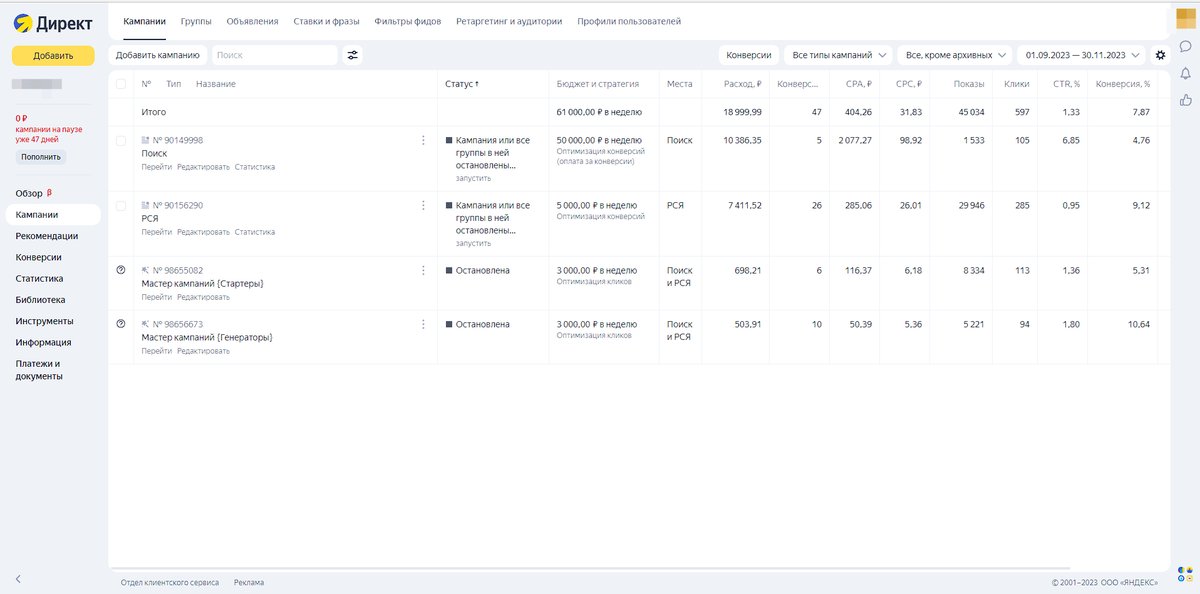Open table column settings gear

1161,55
